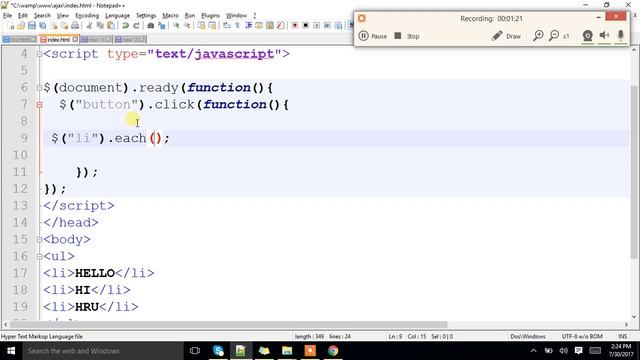Open Find with the binoculars icon
Screen dimensions: 640x360
point(151,26)
